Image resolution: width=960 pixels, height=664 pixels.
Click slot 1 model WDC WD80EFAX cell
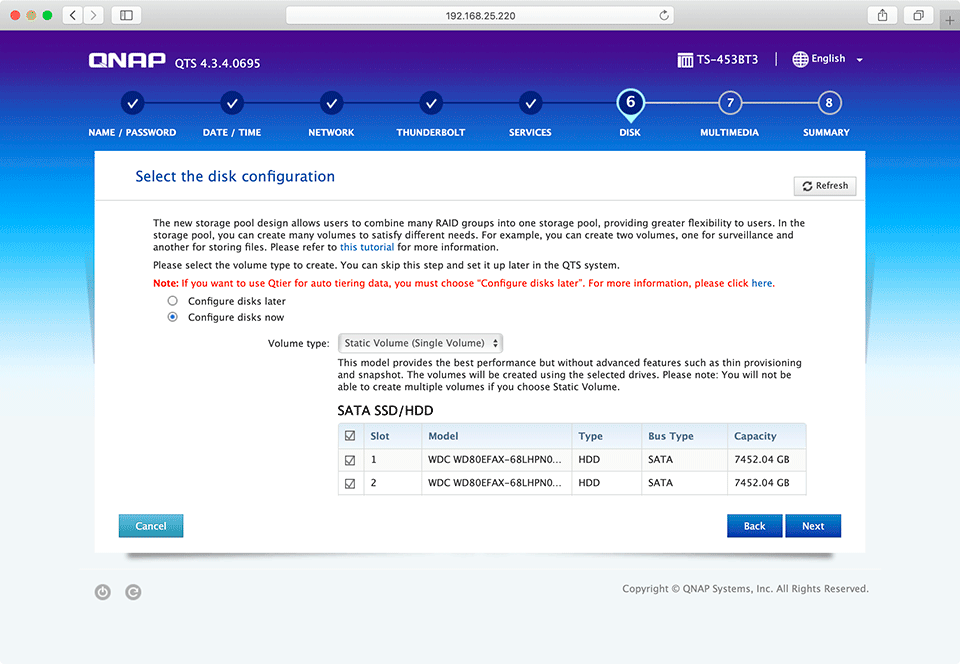click(495, 460)
